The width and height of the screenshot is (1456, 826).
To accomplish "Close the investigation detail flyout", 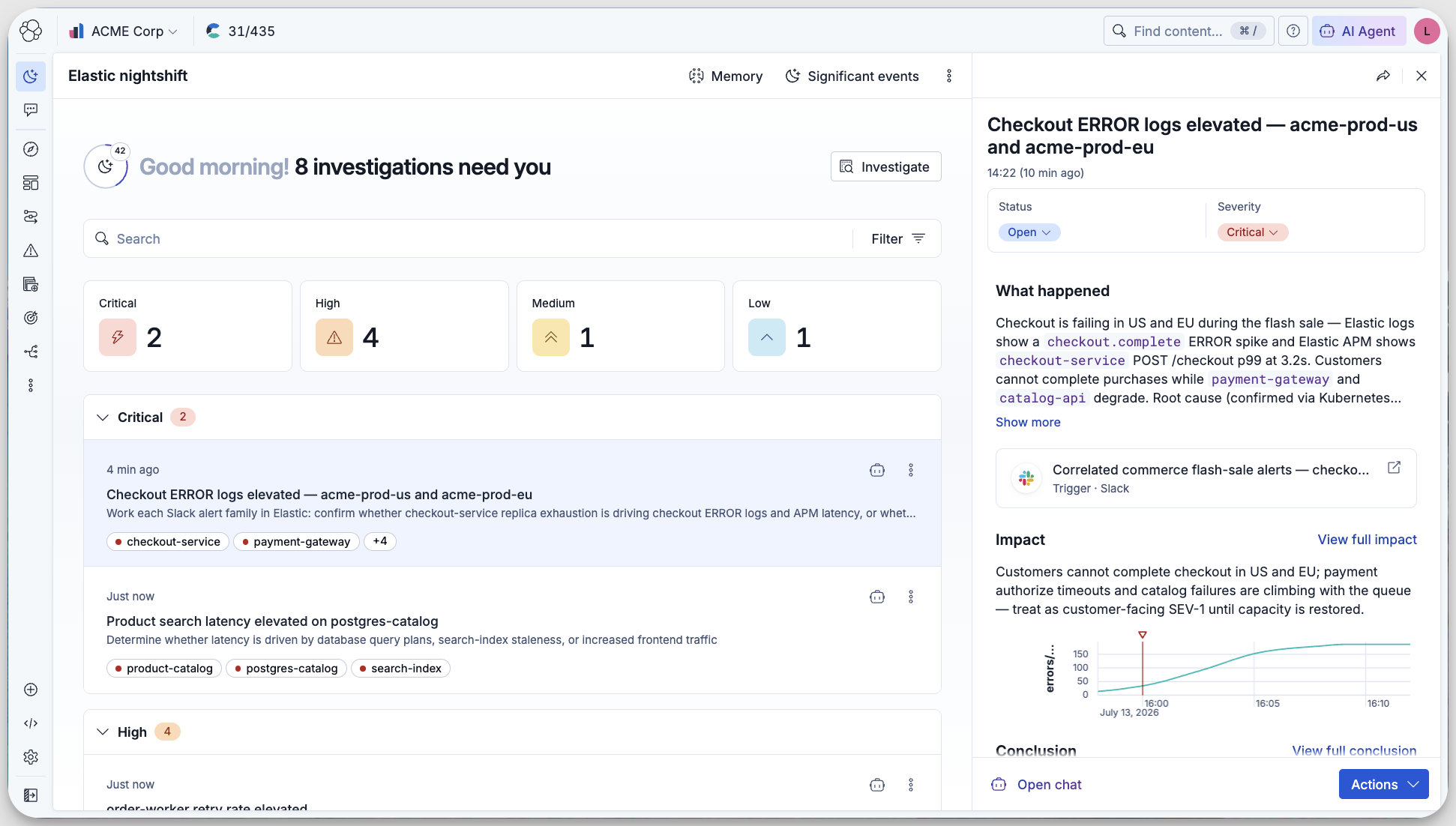I will (x=1421, y=76).
